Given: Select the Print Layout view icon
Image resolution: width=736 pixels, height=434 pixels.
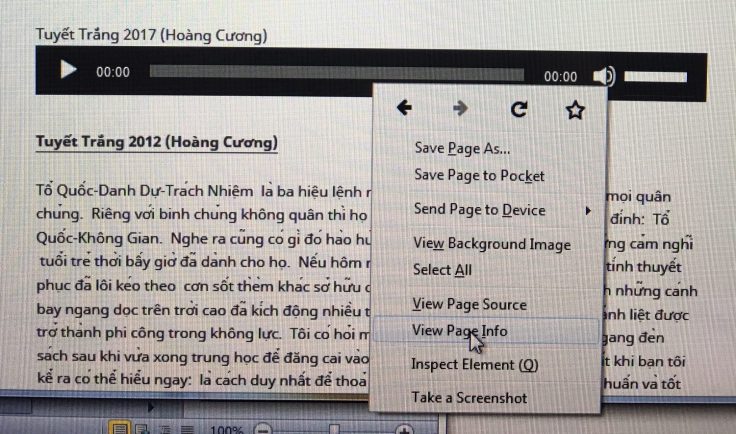Looking at the screenshot, I should 120,430.
